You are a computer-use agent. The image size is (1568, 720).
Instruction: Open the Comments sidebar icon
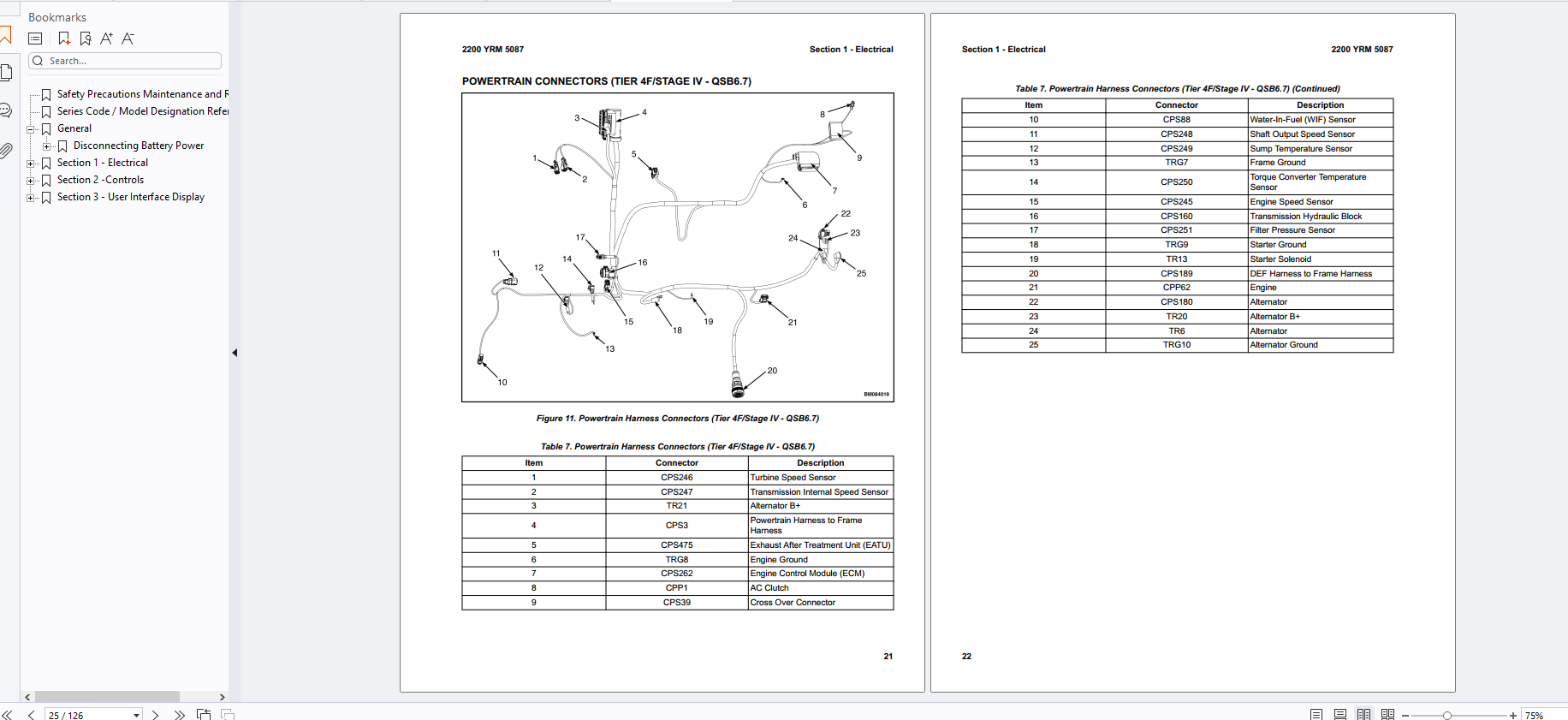(5, 110)
